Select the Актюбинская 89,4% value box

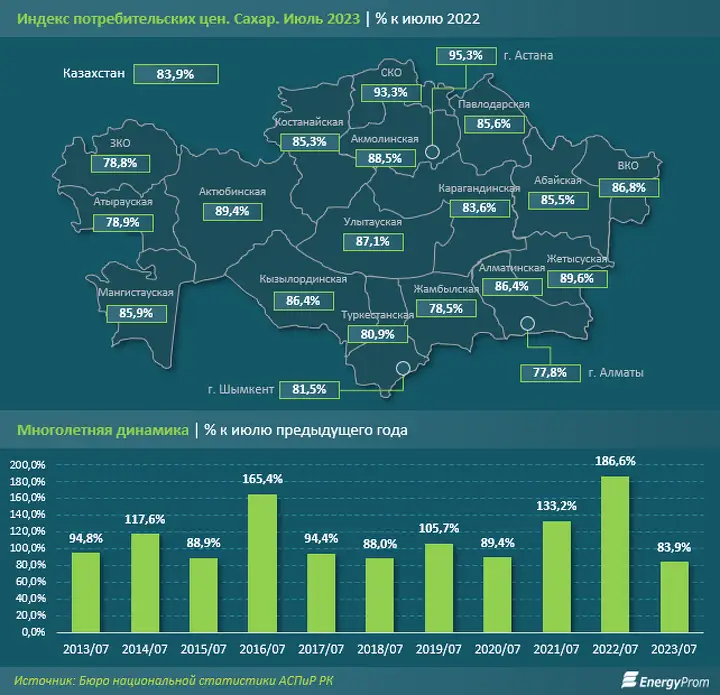[232, 212]
